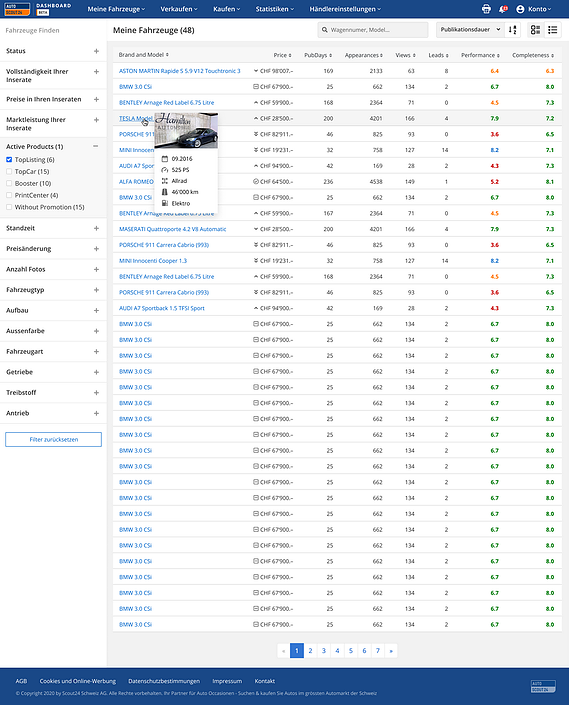
Task: Click the search magnifier icon
Action: pos(325,30)
